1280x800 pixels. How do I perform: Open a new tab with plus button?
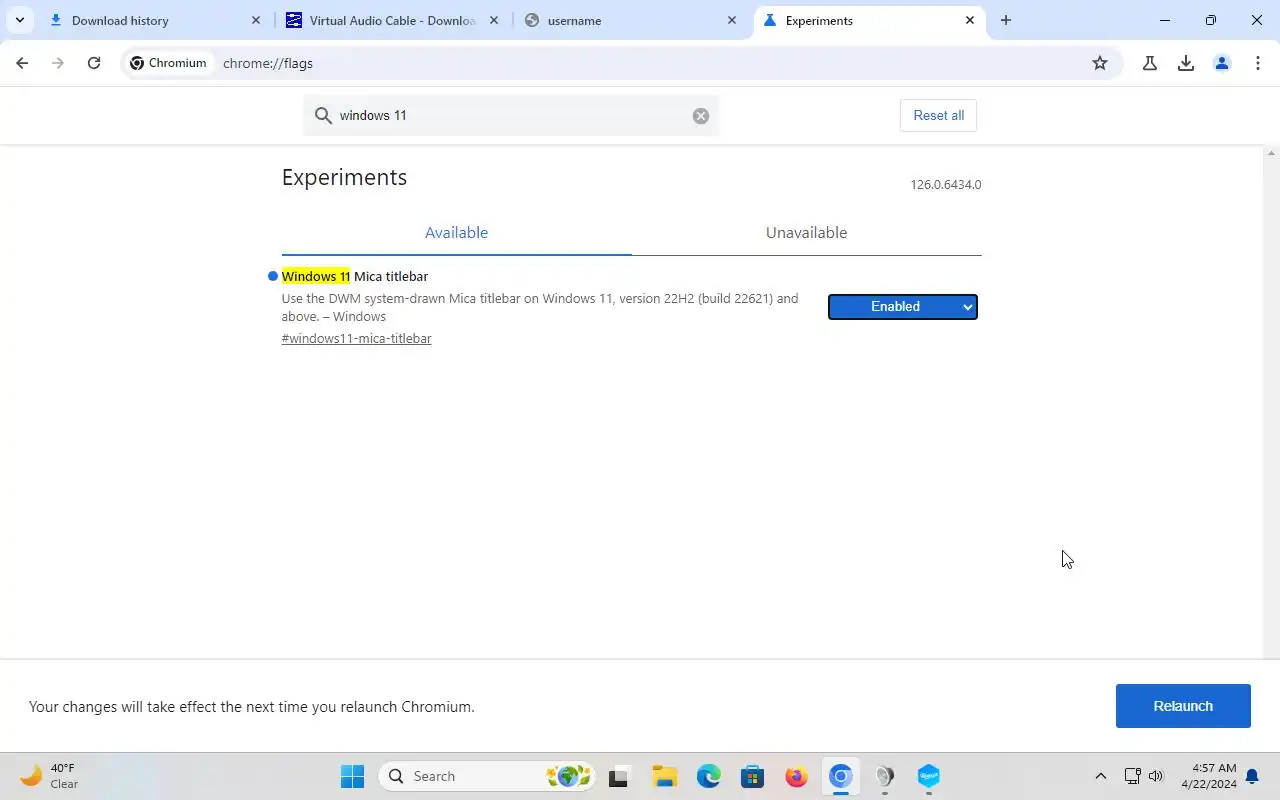(x=1006, y=20)
